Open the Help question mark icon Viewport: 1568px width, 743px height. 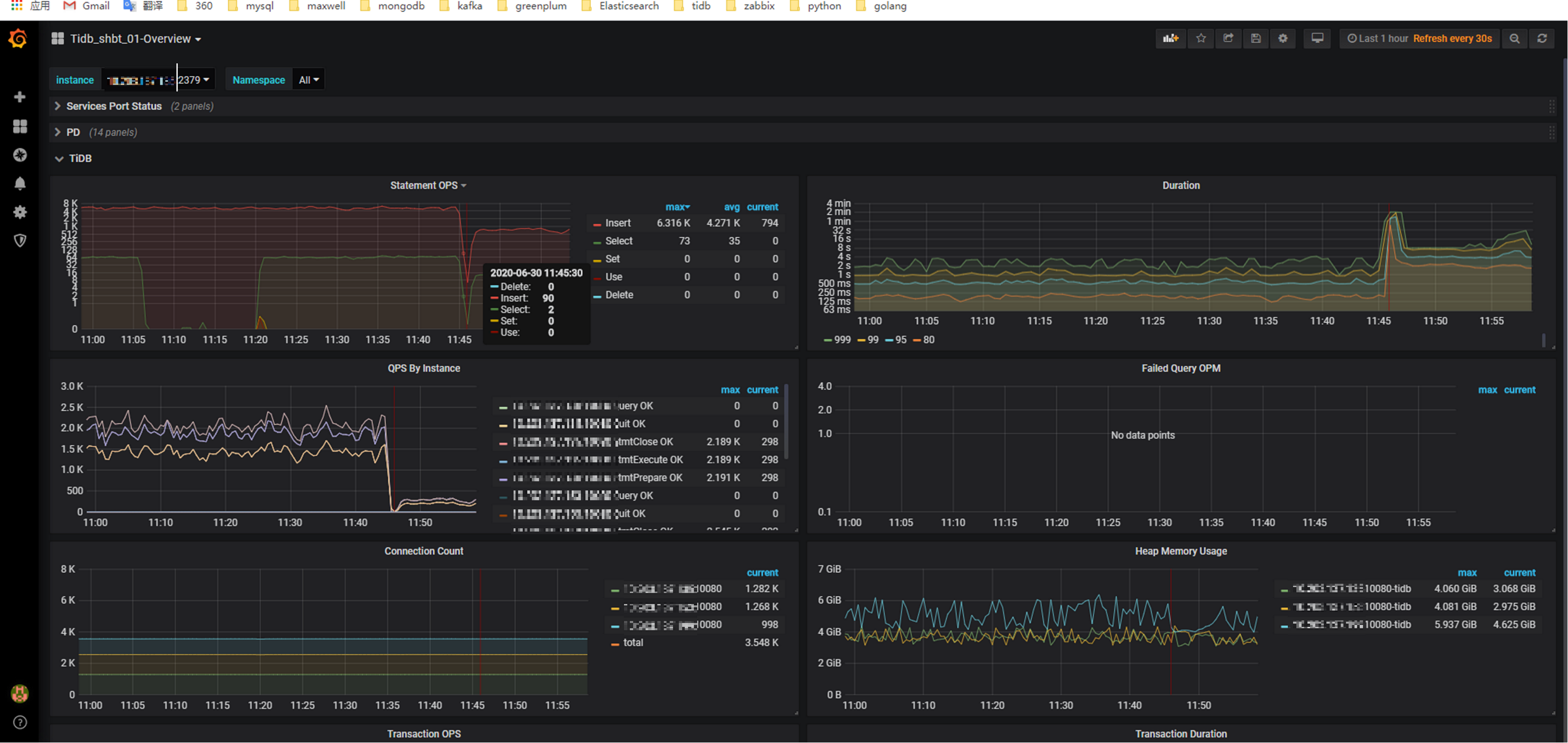click(19, 722)
